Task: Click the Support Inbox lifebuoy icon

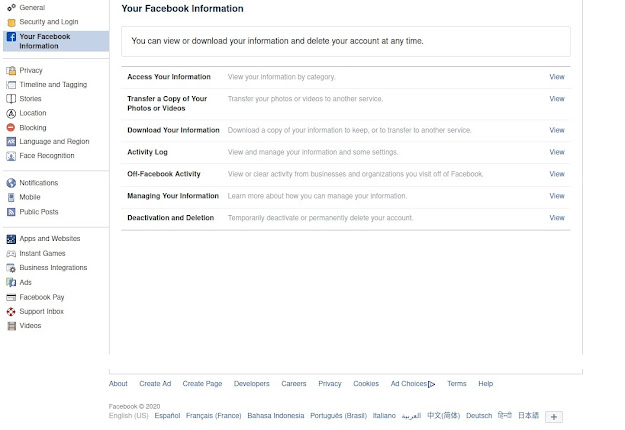Action: point(11,312)
